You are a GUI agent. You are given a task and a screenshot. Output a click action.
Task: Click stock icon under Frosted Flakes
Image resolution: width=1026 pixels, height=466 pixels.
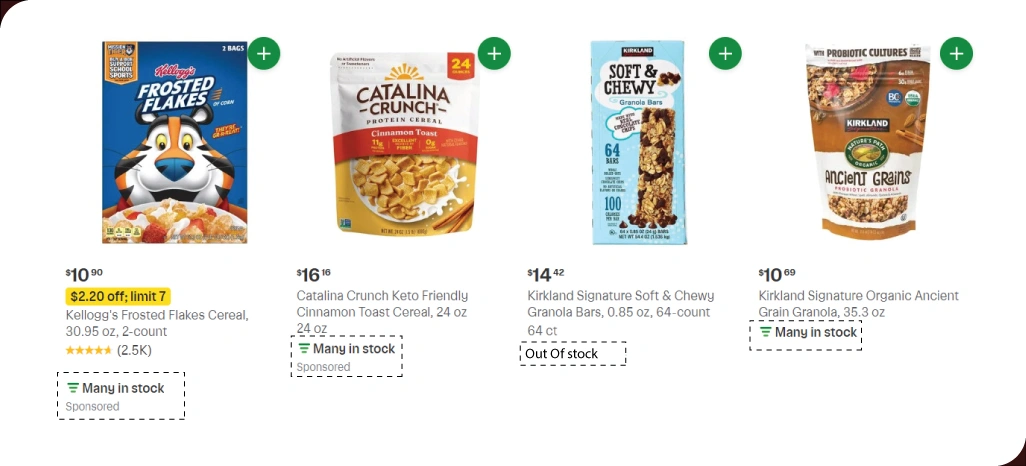click(x=73, y=388)
